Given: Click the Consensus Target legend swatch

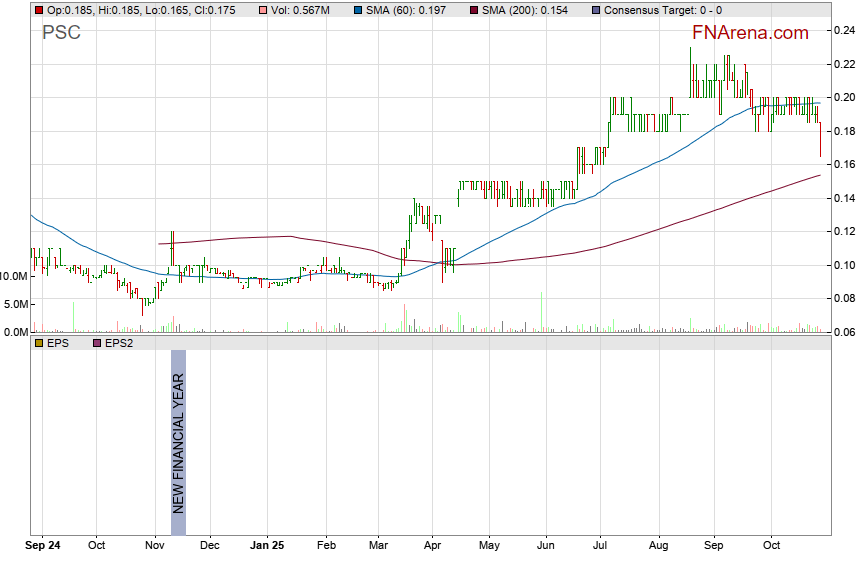Looking at the screenshot, I should point(597,10).
